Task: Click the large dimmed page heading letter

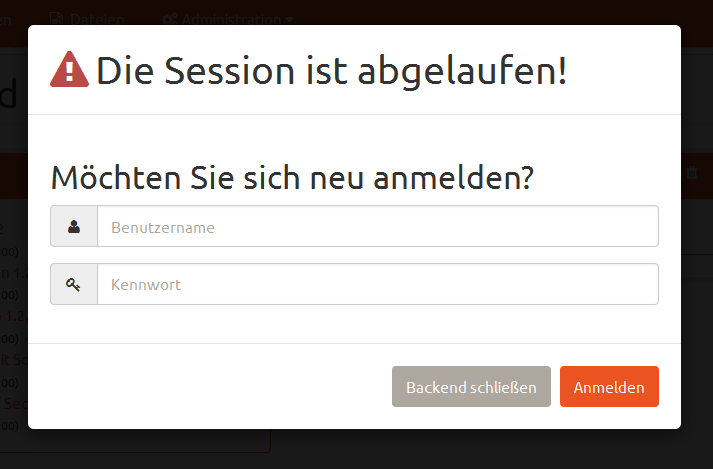Action: pyautogui.click(x=9, y=96)
